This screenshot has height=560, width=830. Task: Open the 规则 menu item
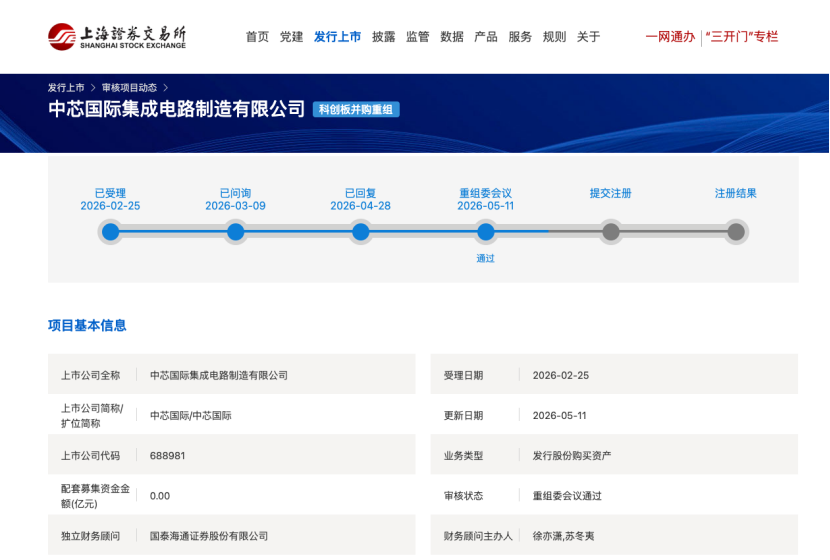[554, 37]
